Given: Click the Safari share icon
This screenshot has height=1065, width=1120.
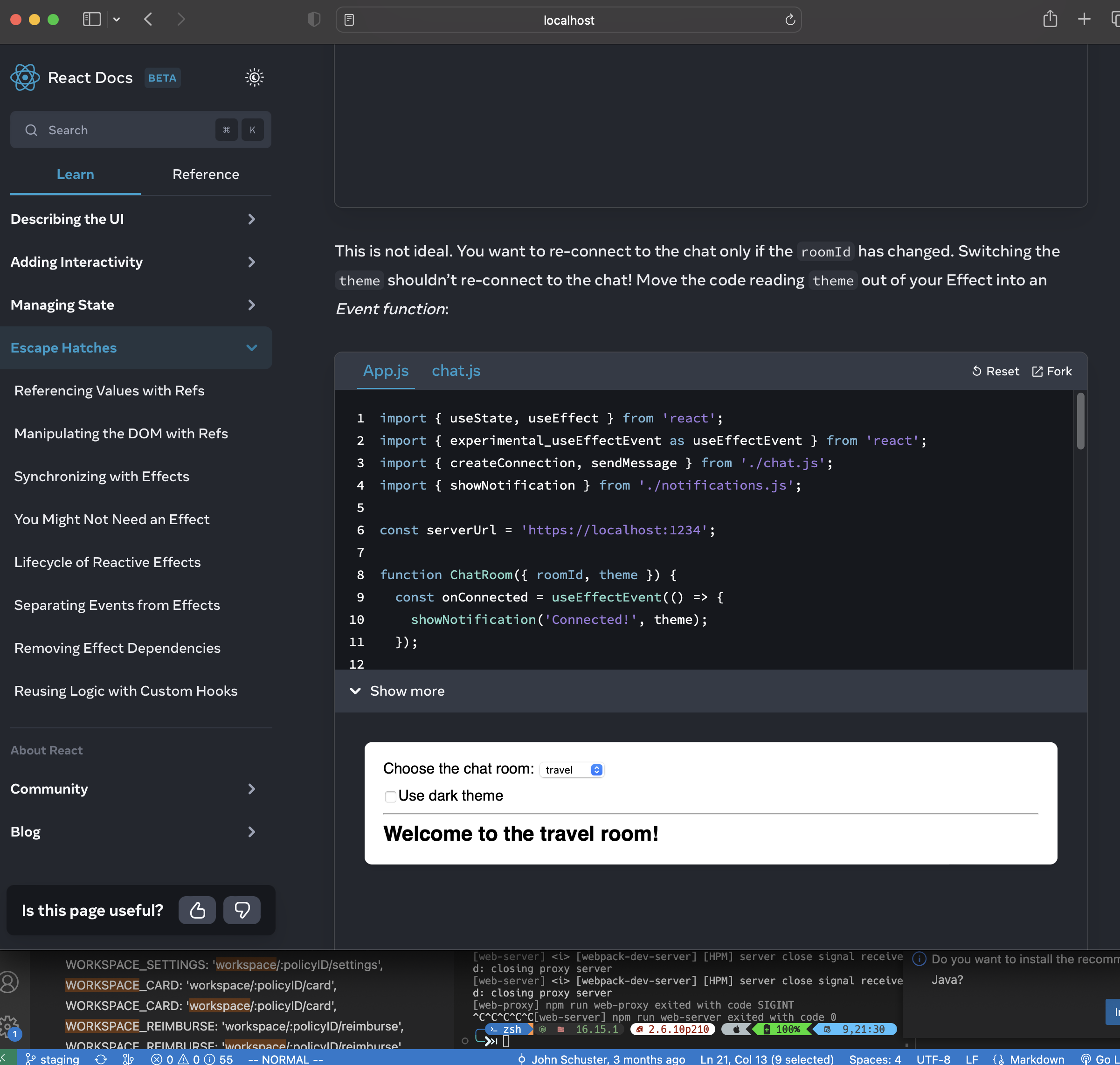Looking at the screenshot, I should coord(1050,19).
